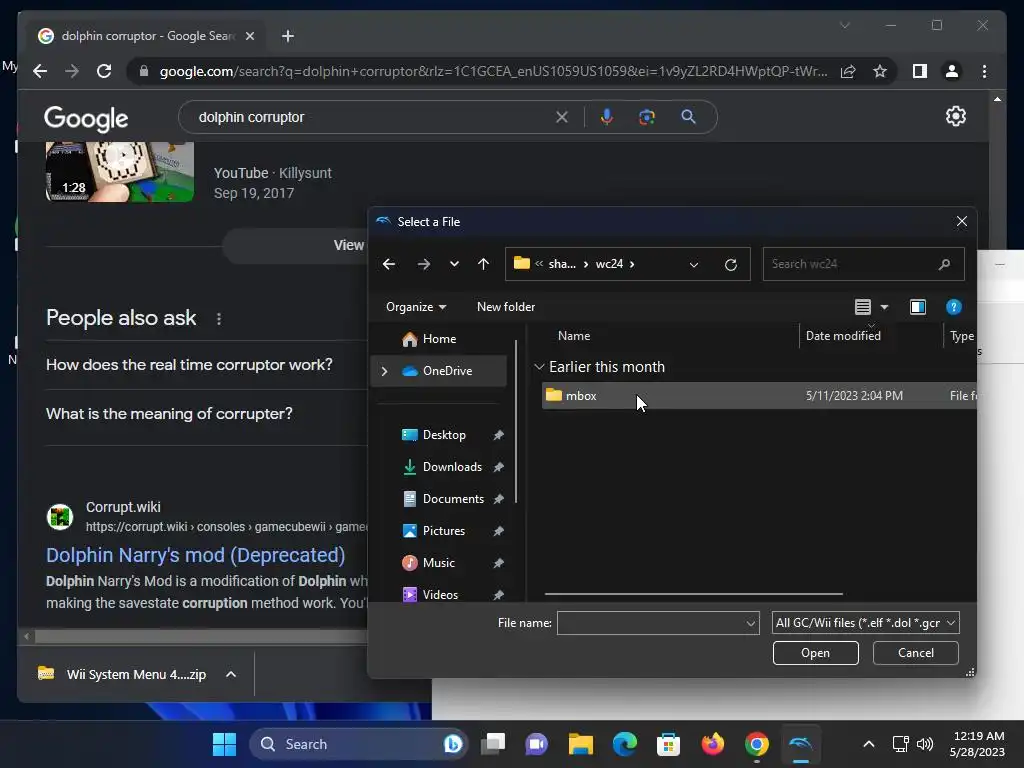Open a new Chrome tab
The height and width of the screenshot is (768, 1024).
pos(288,36)
